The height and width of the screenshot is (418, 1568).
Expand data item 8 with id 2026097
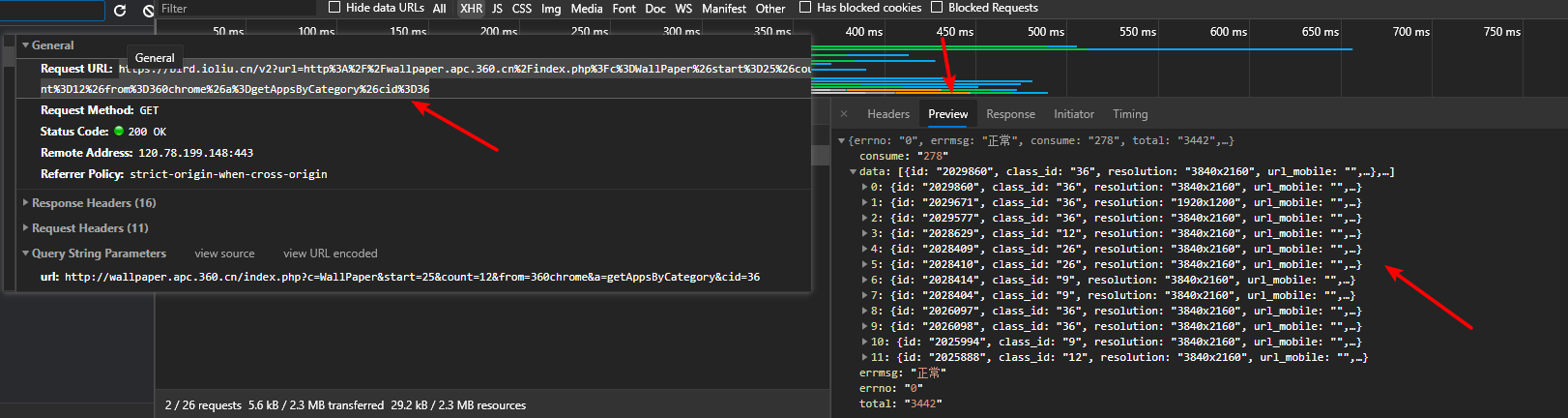point(865,312)
